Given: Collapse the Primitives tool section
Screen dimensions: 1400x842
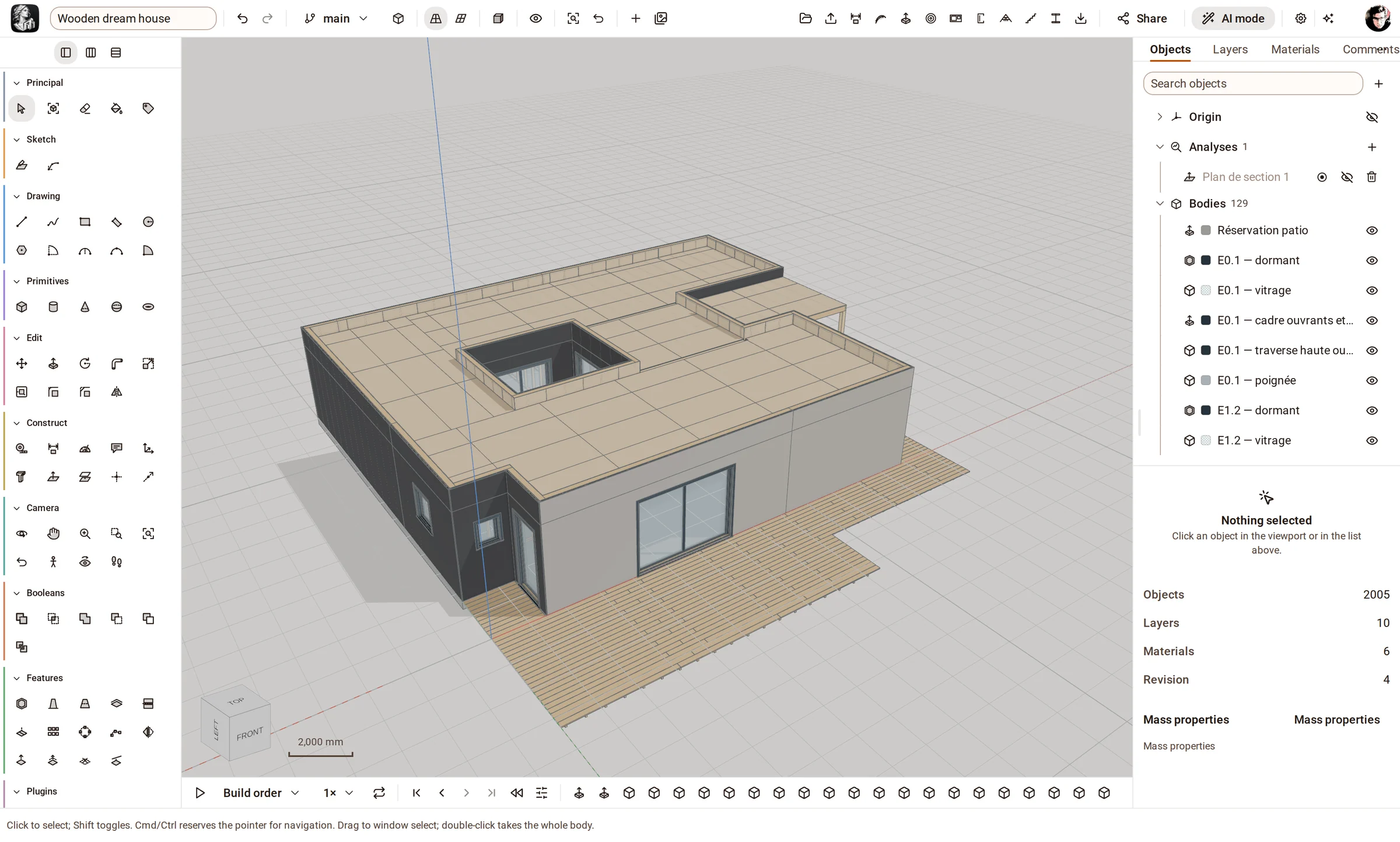Looking at the screenshot, I should click(x=16, y=281).
